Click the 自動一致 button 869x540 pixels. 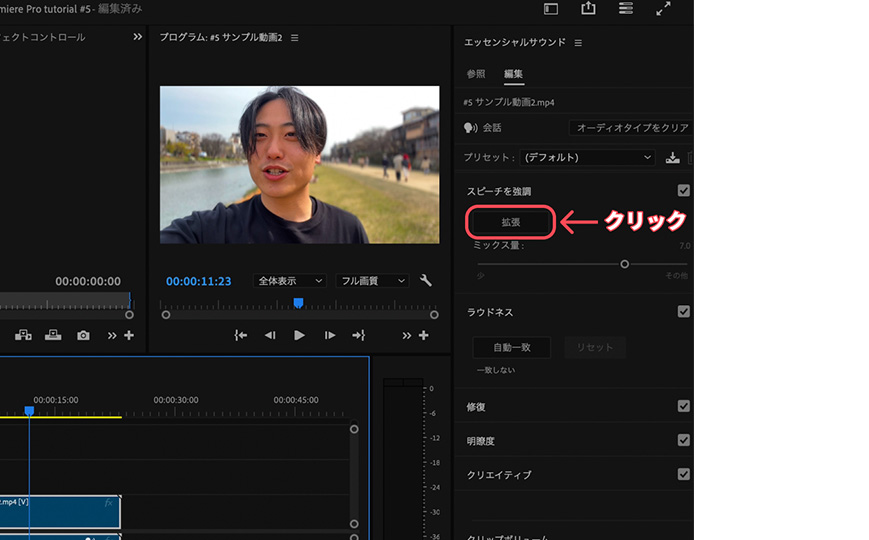tap(512, 347)
